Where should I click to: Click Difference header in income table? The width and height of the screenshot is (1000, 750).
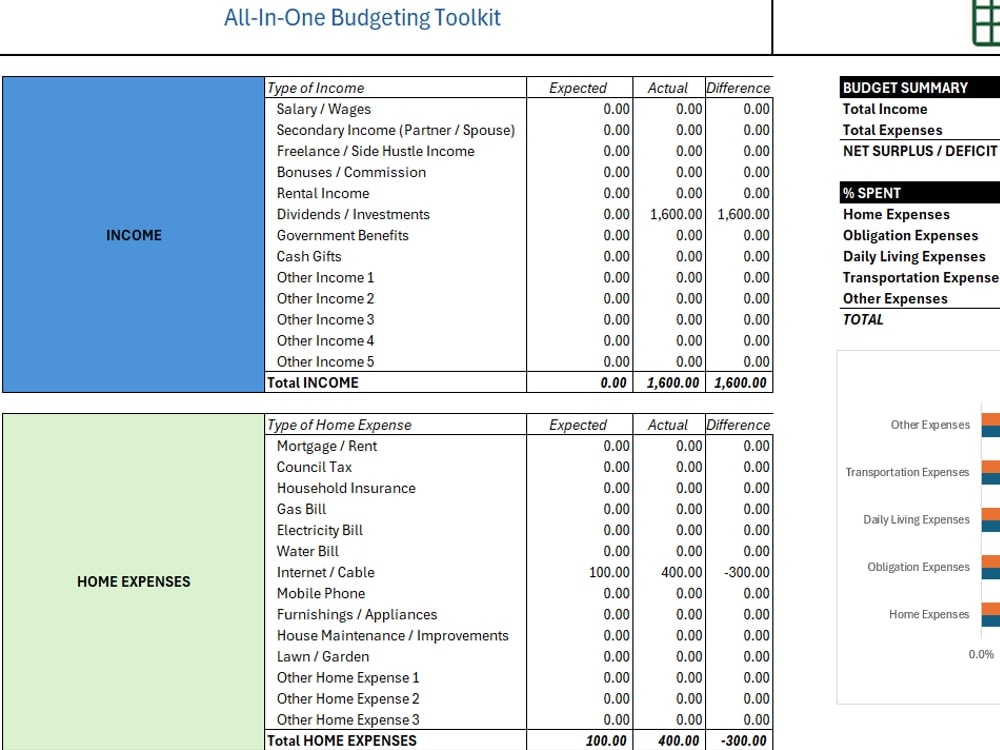(x=738, y=88)
